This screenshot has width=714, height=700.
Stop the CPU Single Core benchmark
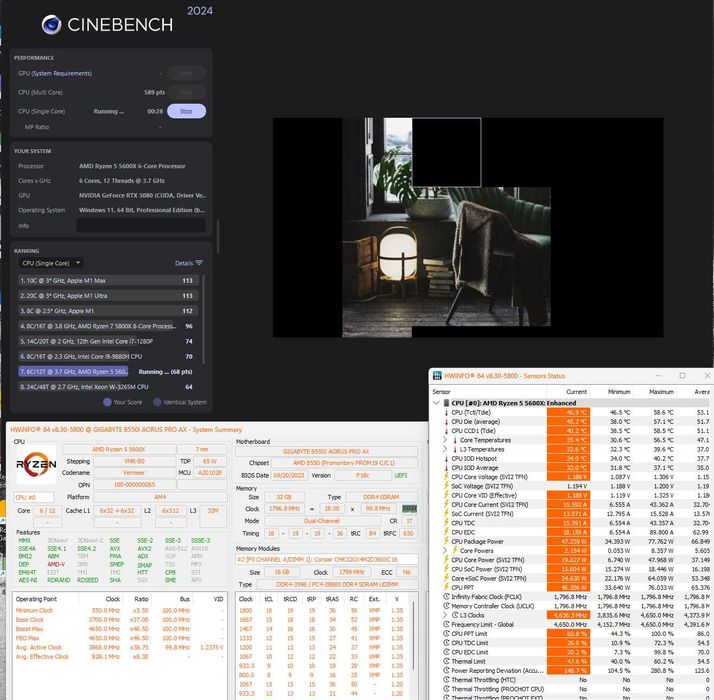point(186,111)
